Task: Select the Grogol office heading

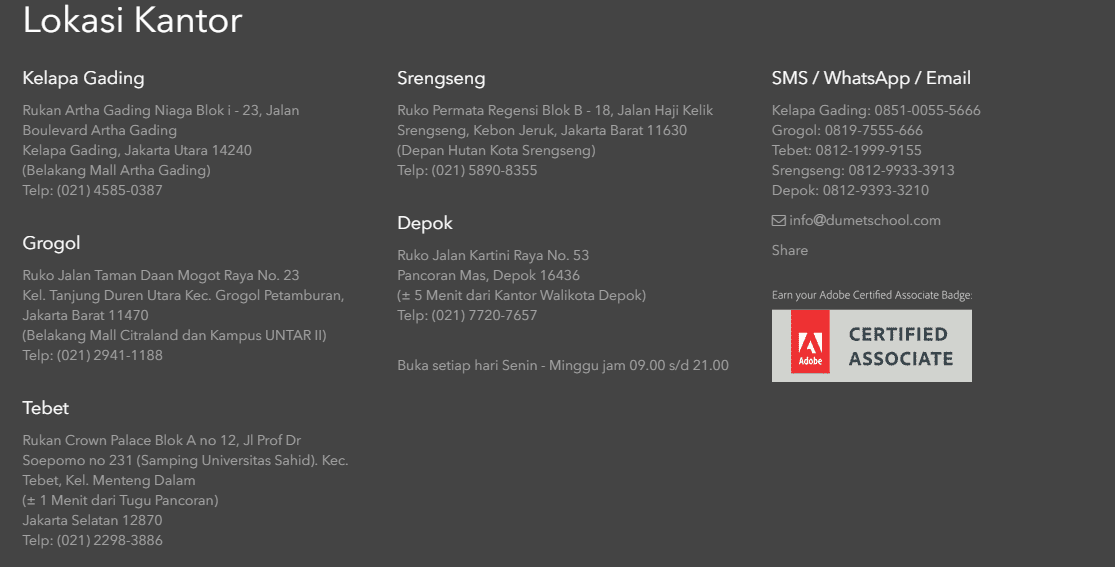Action: (51, 243)
